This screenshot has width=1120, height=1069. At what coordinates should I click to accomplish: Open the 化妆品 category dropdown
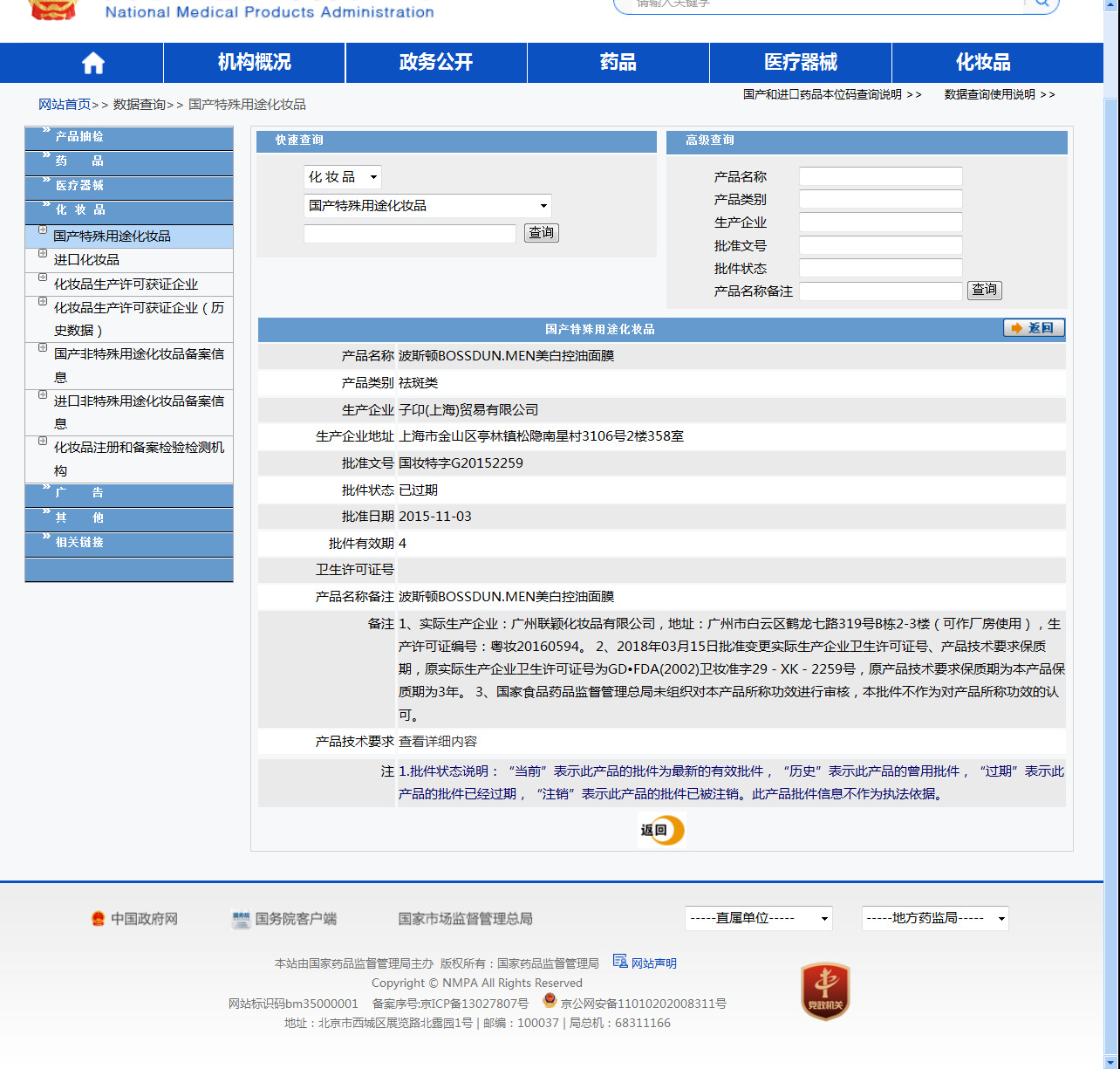[x=343, y=177]
